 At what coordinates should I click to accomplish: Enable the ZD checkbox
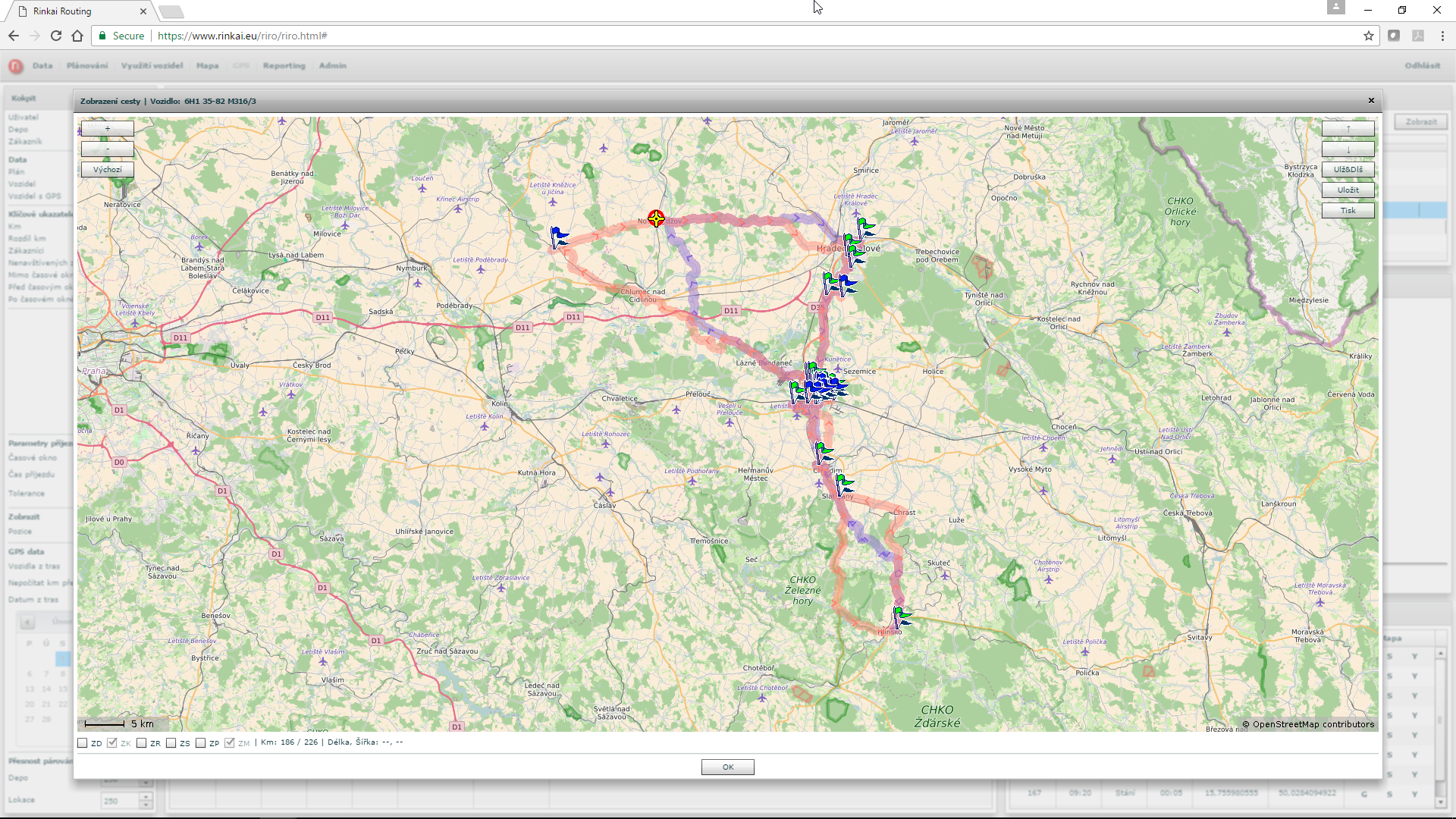pos(83,743)
